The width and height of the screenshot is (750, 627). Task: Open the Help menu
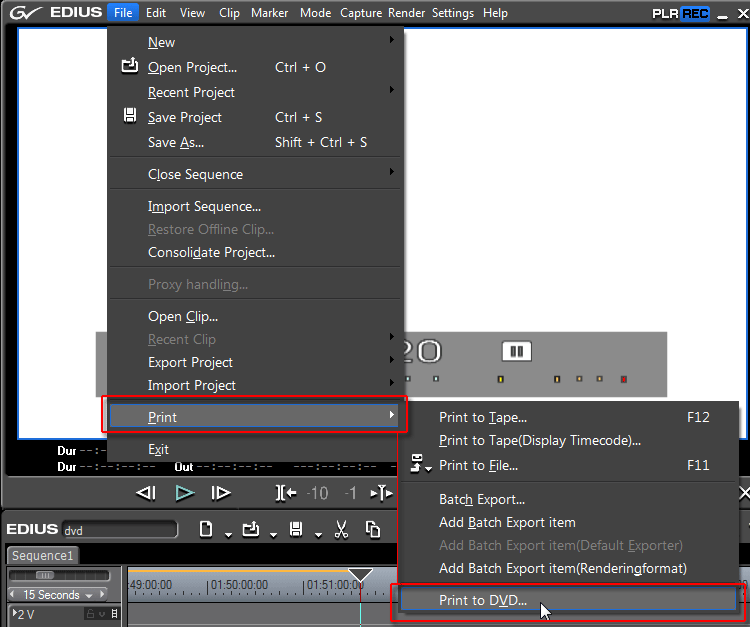(495, 13)
